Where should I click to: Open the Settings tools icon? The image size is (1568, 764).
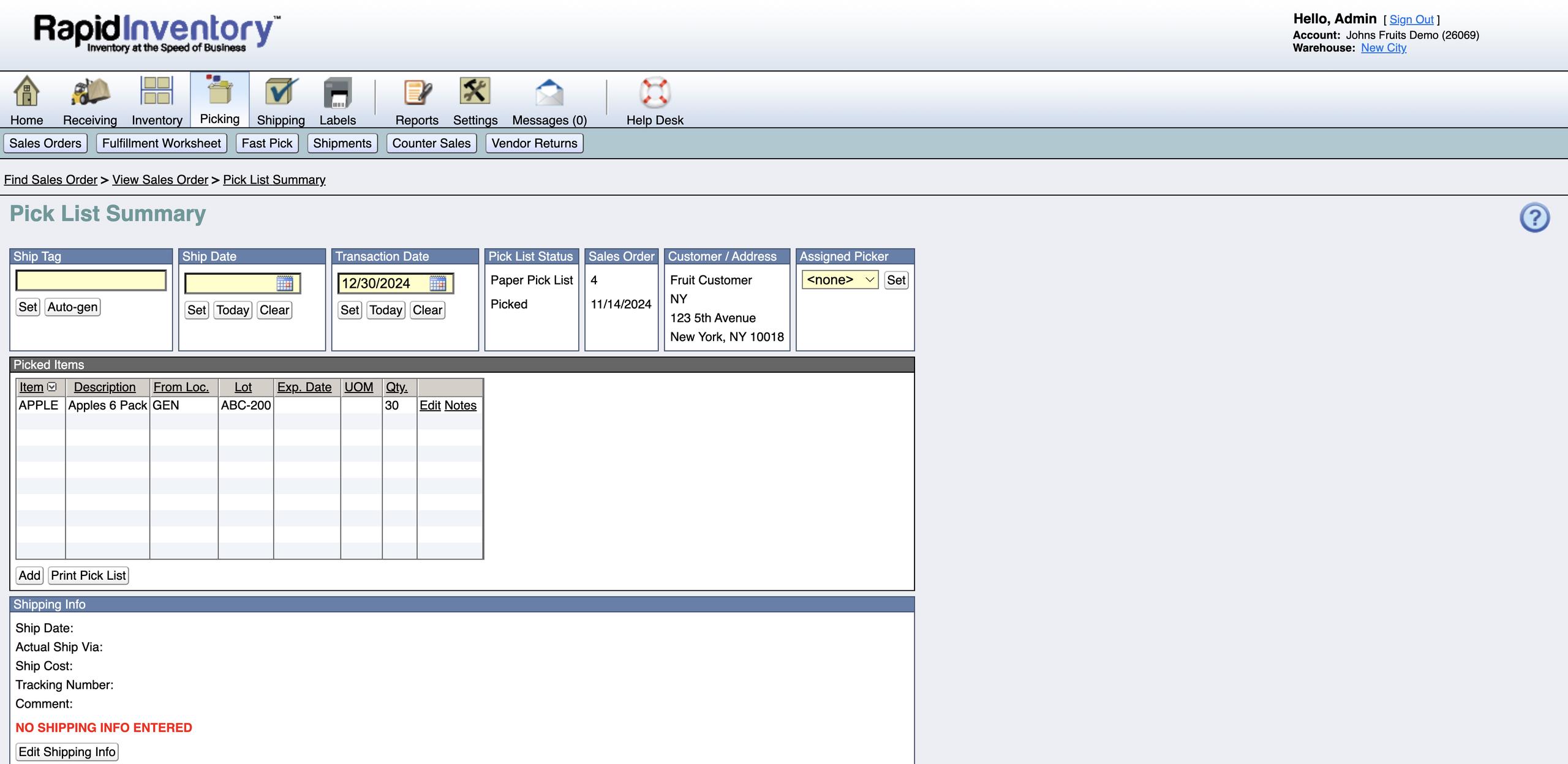pyautogui.click(x=475, y=92)
